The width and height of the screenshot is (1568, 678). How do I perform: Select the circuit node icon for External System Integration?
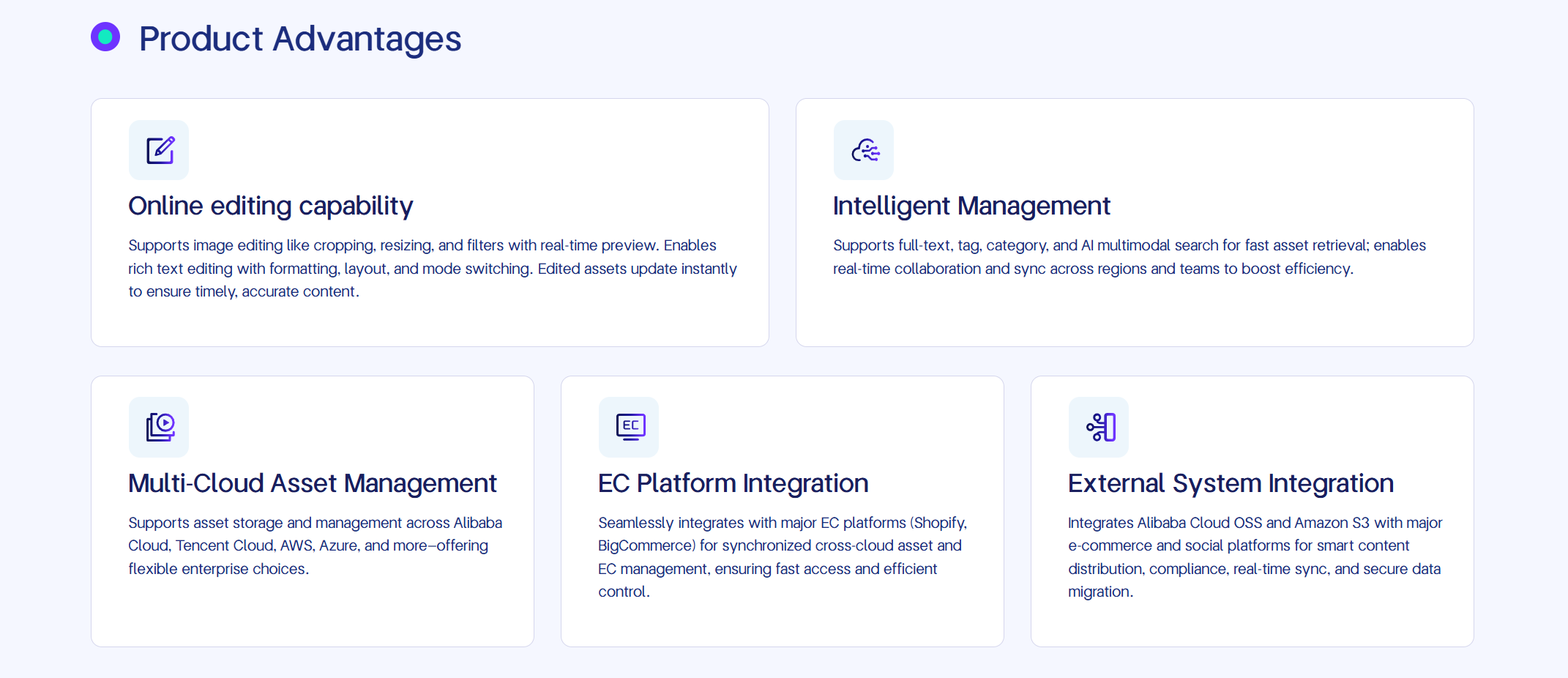1099,427
